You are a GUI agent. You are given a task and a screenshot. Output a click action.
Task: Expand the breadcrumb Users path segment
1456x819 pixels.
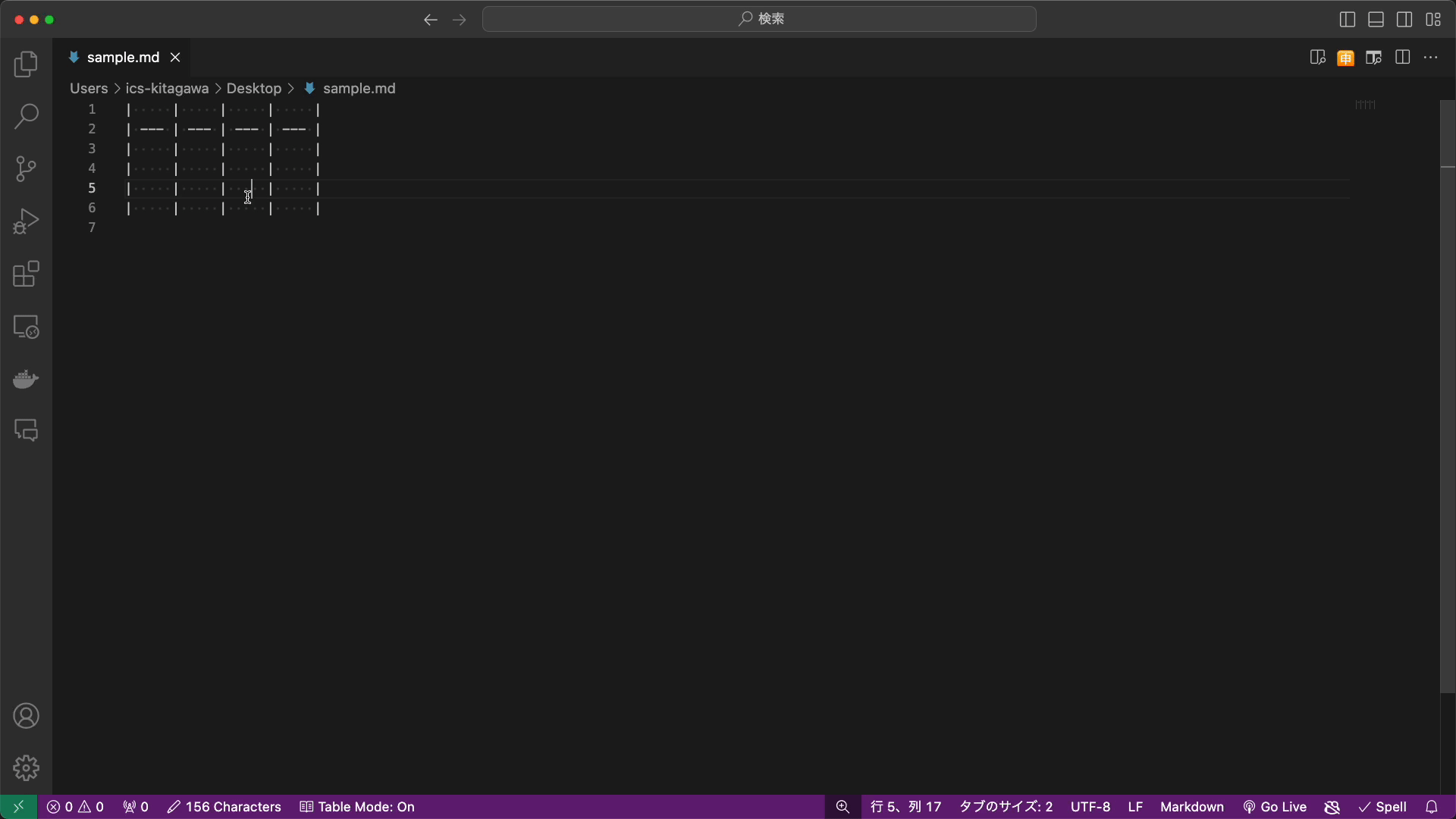click(x=89, y=88)
